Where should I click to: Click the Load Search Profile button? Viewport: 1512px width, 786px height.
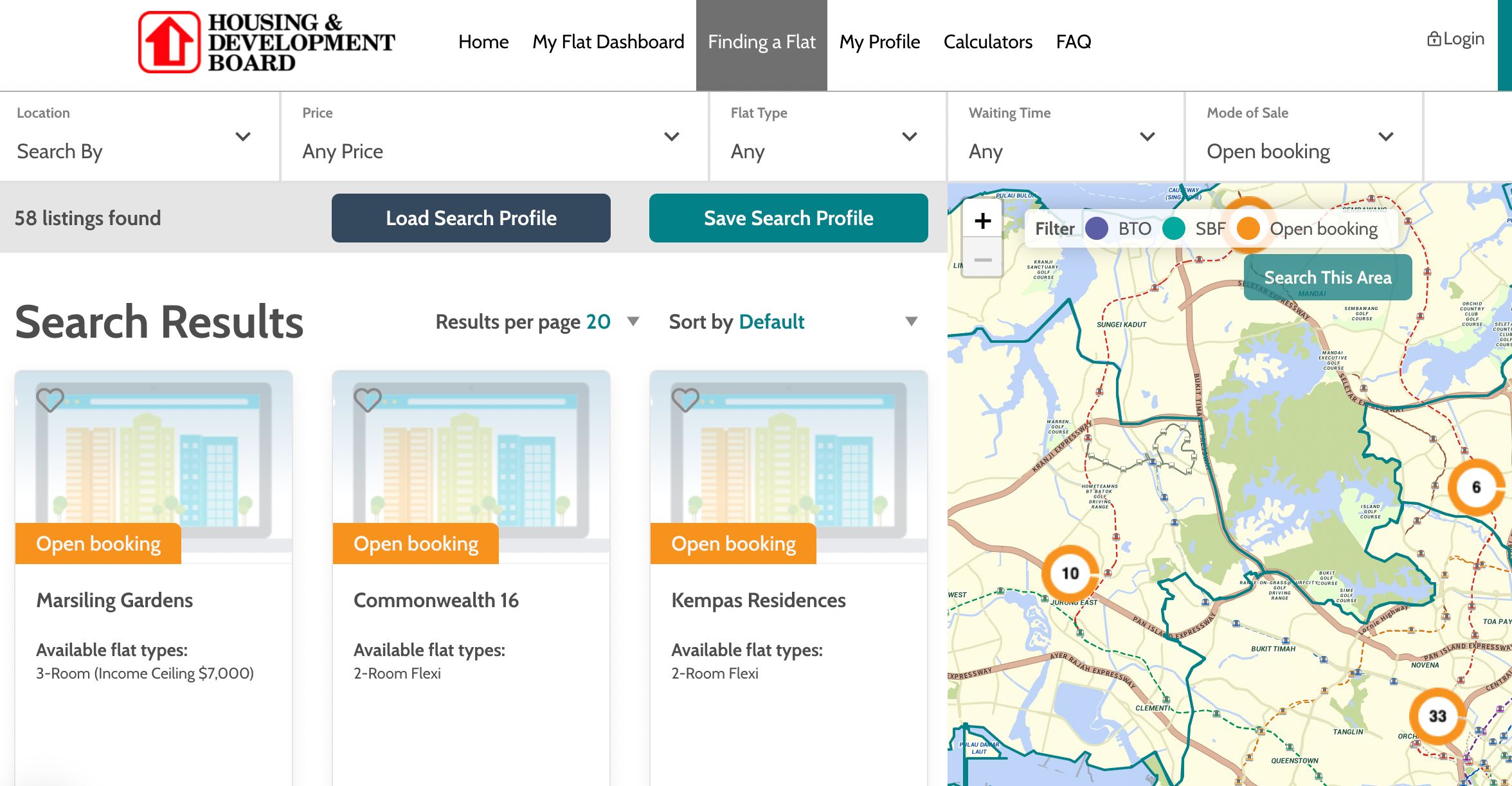(x=470, y=217)
